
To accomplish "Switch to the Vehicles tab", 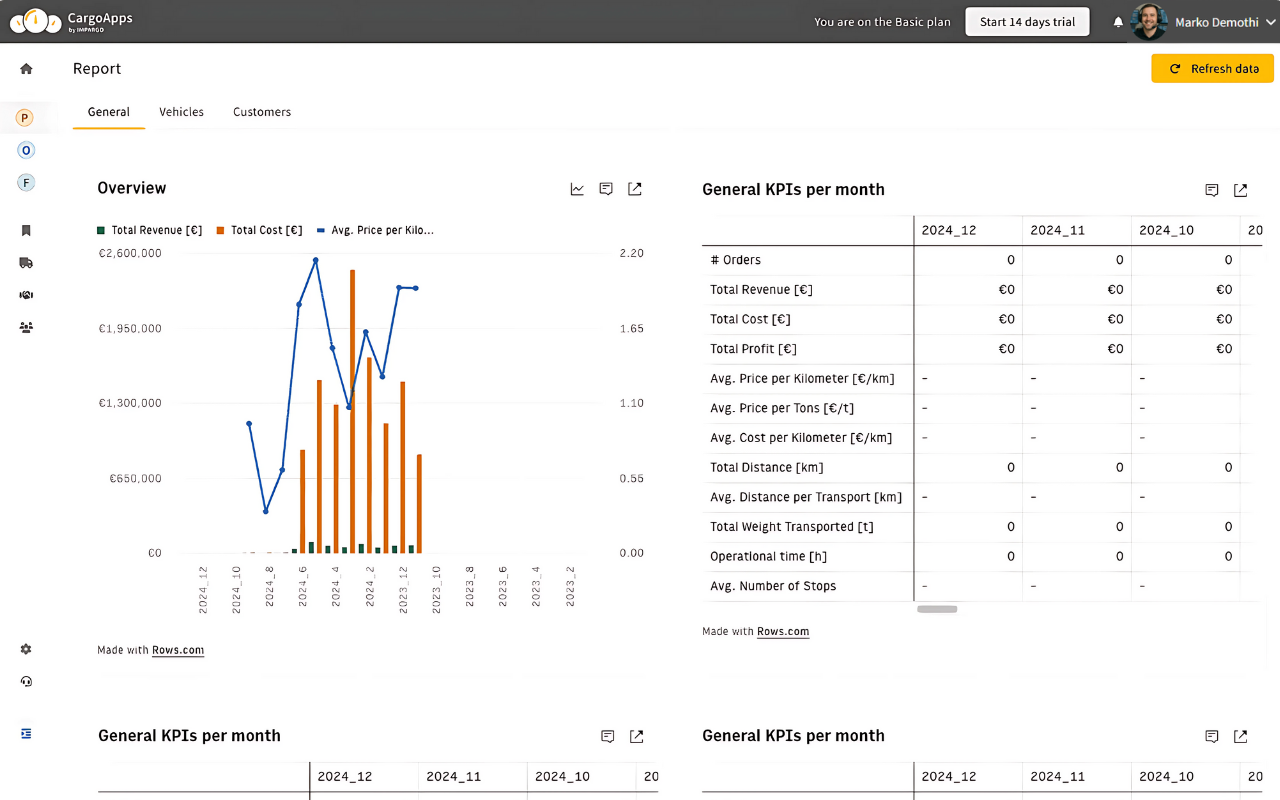I will (x=181, y=112).
